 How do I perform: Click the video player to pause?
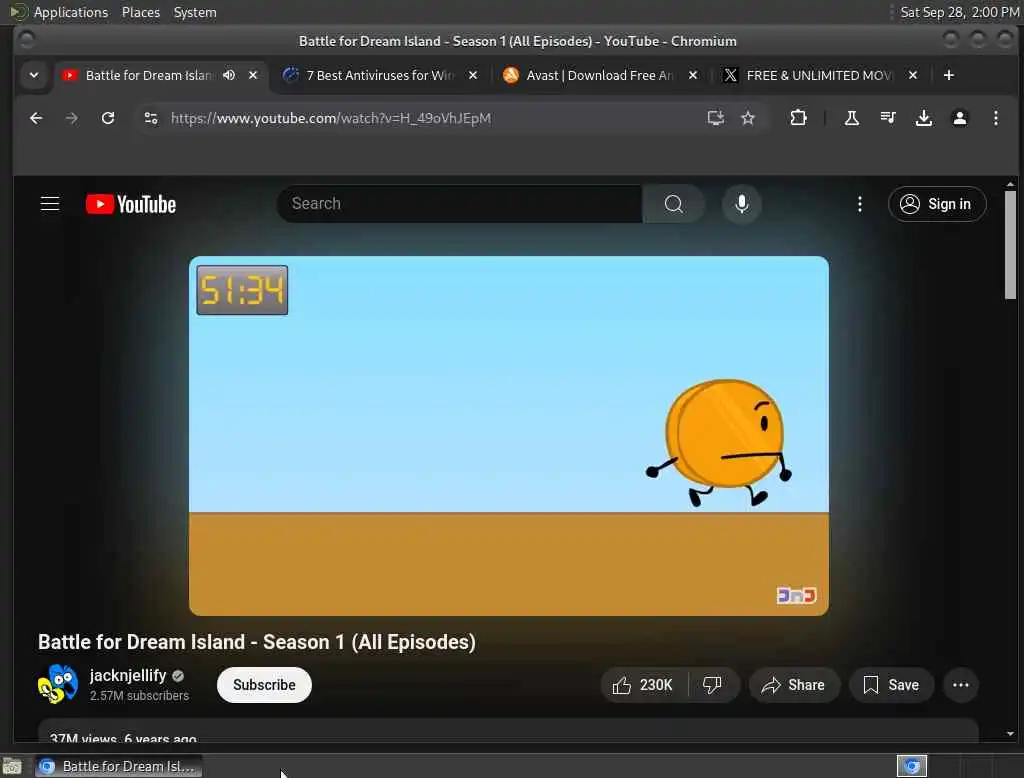click(509, 436)
